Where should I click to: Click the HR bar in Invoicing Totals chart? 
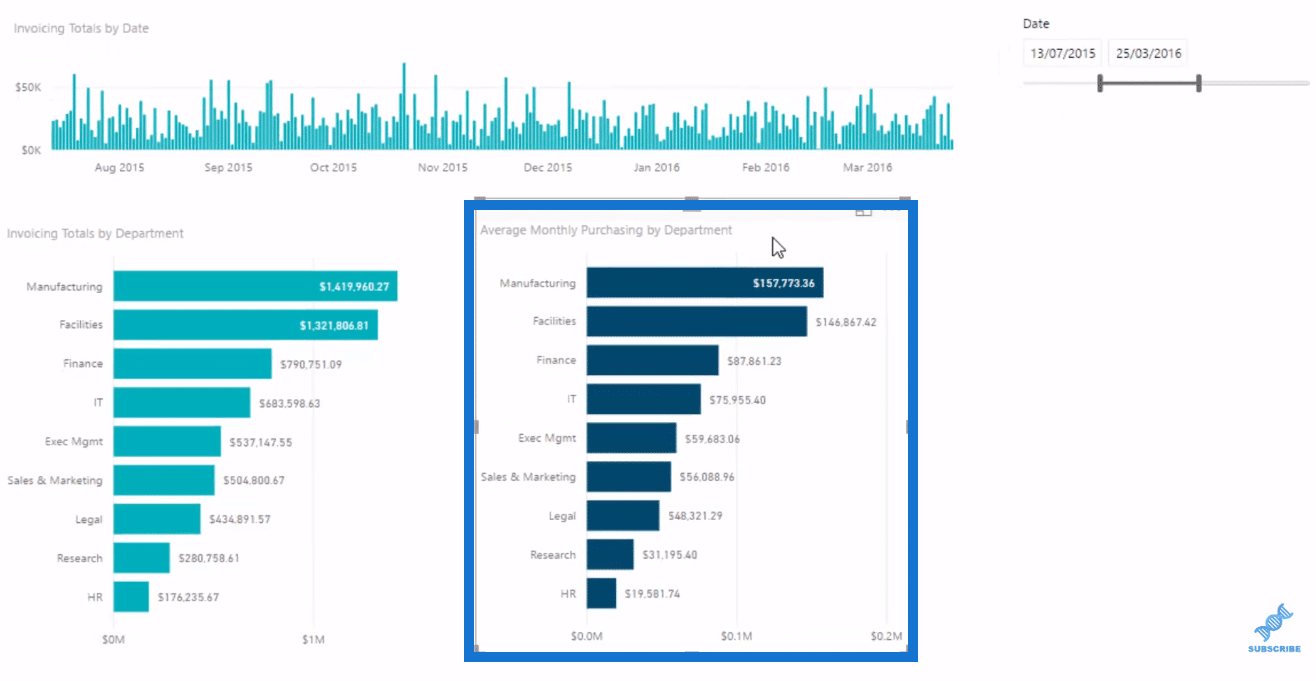(x=131, y=597)
